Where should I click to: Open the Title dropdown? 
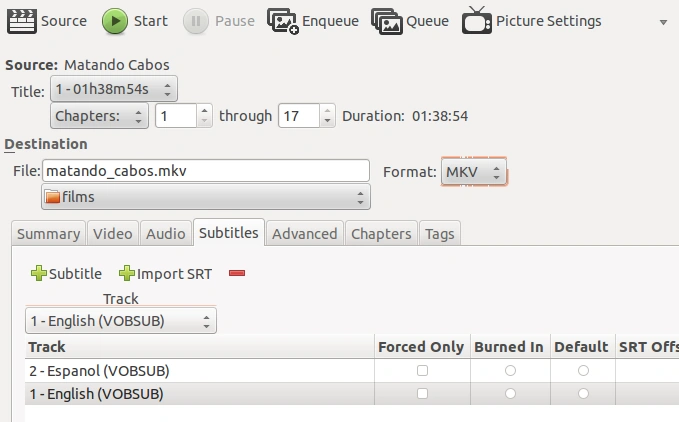(113, 90)
